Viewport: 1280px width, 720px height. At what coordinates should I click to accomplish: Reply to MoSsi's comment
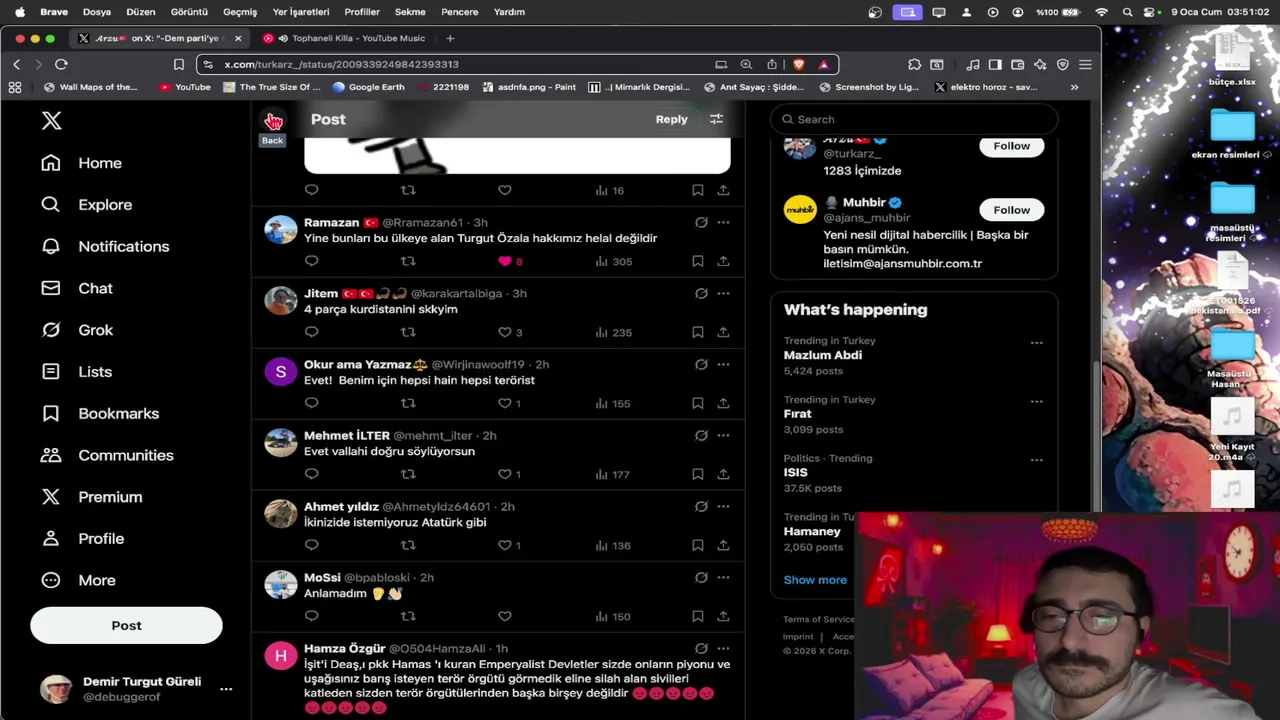pos(312,616)
